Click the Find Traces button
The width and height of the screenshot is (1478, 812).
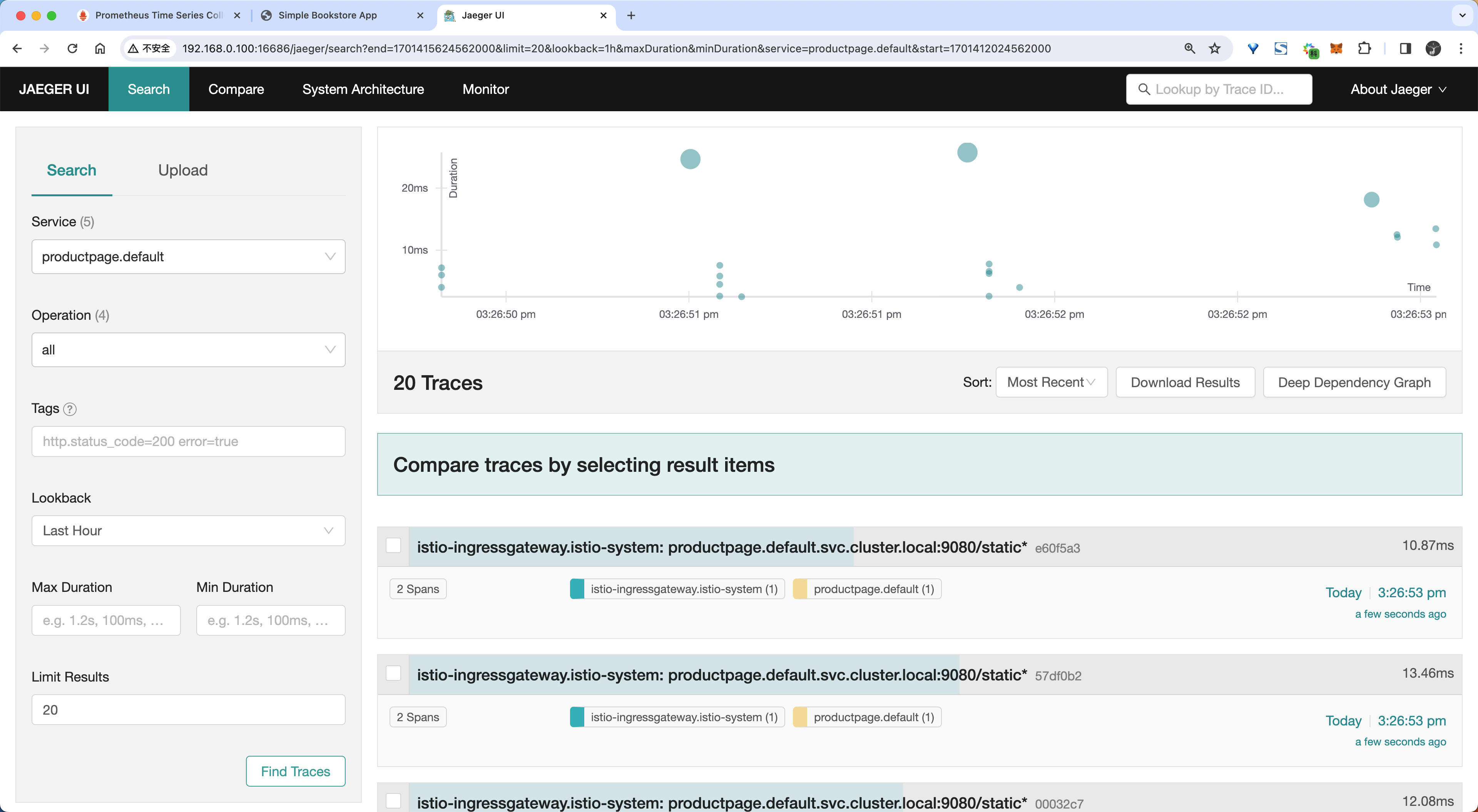pos(296,771)
